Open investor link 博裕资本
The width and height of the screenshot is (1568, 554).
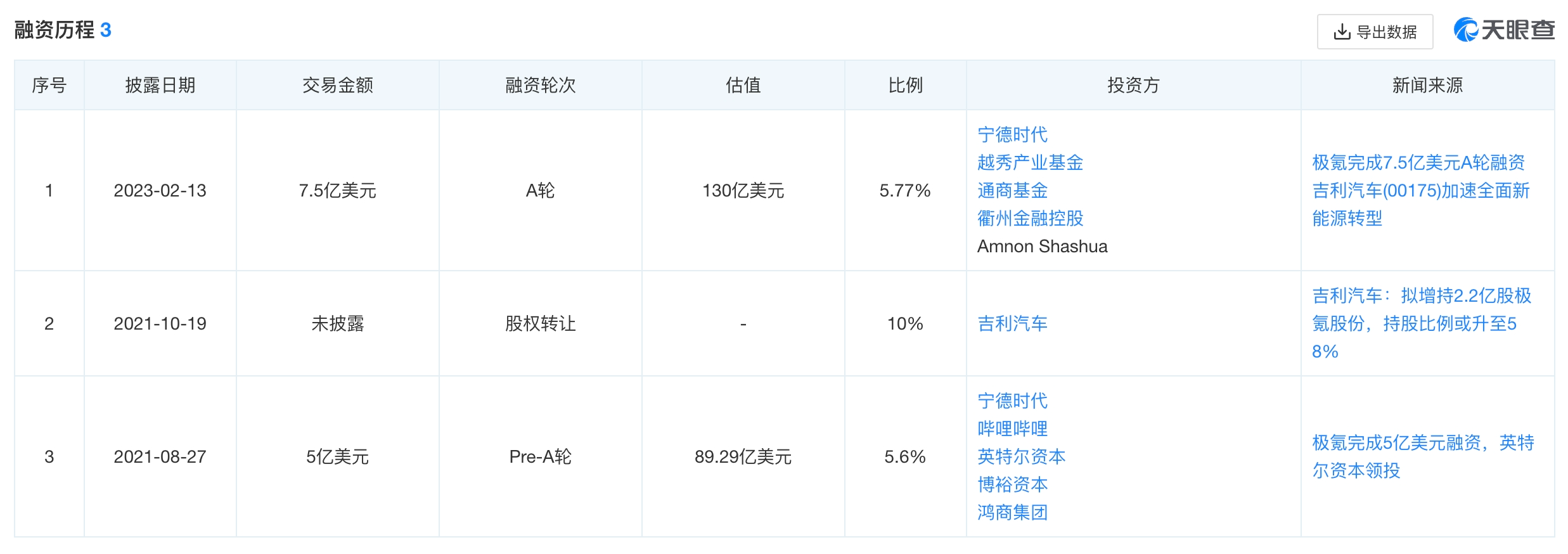pos(1012,484)
